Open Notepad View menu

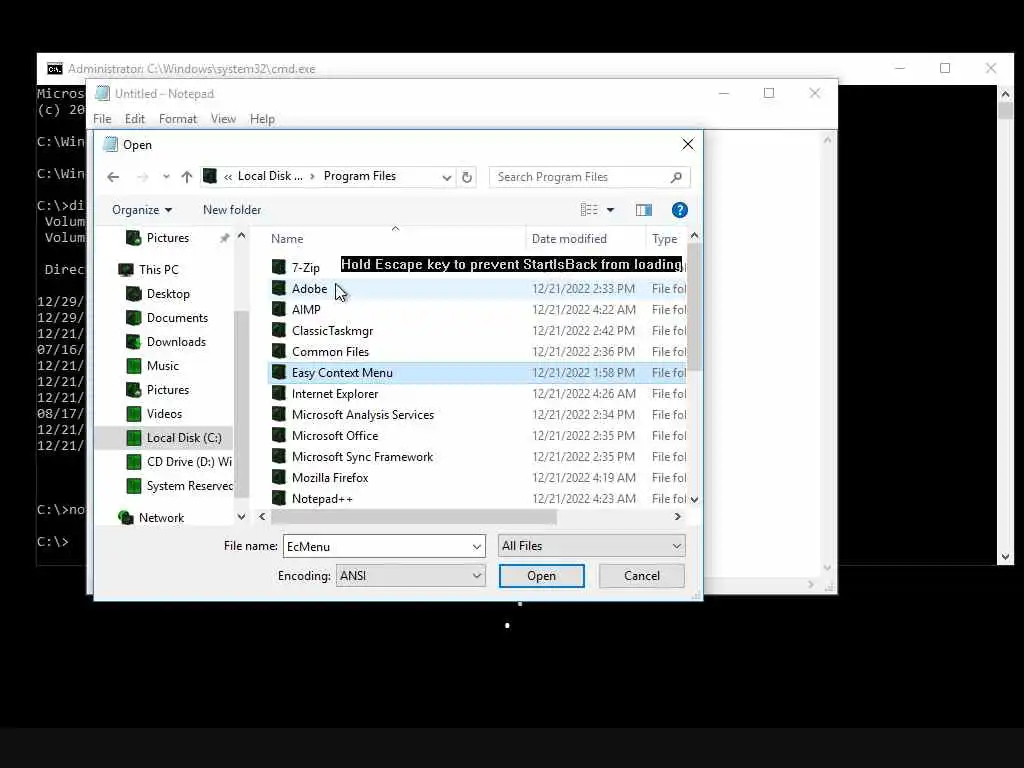[223, 119]
